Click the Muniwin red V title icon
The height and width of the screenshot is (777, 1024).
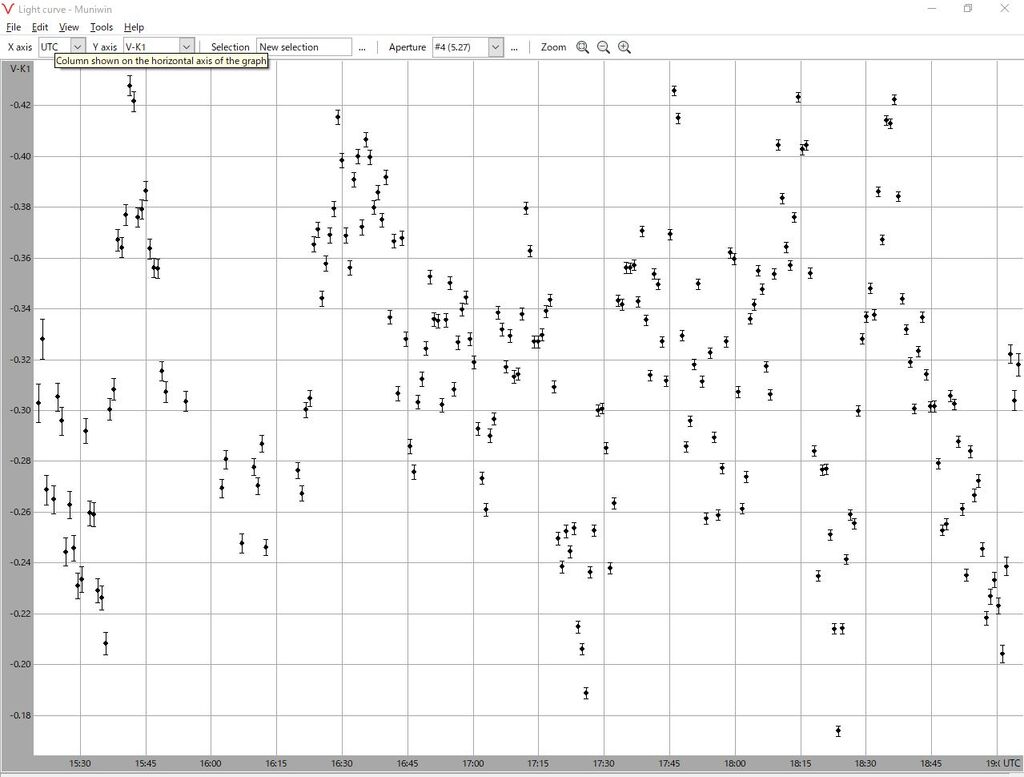pos(8,9)
